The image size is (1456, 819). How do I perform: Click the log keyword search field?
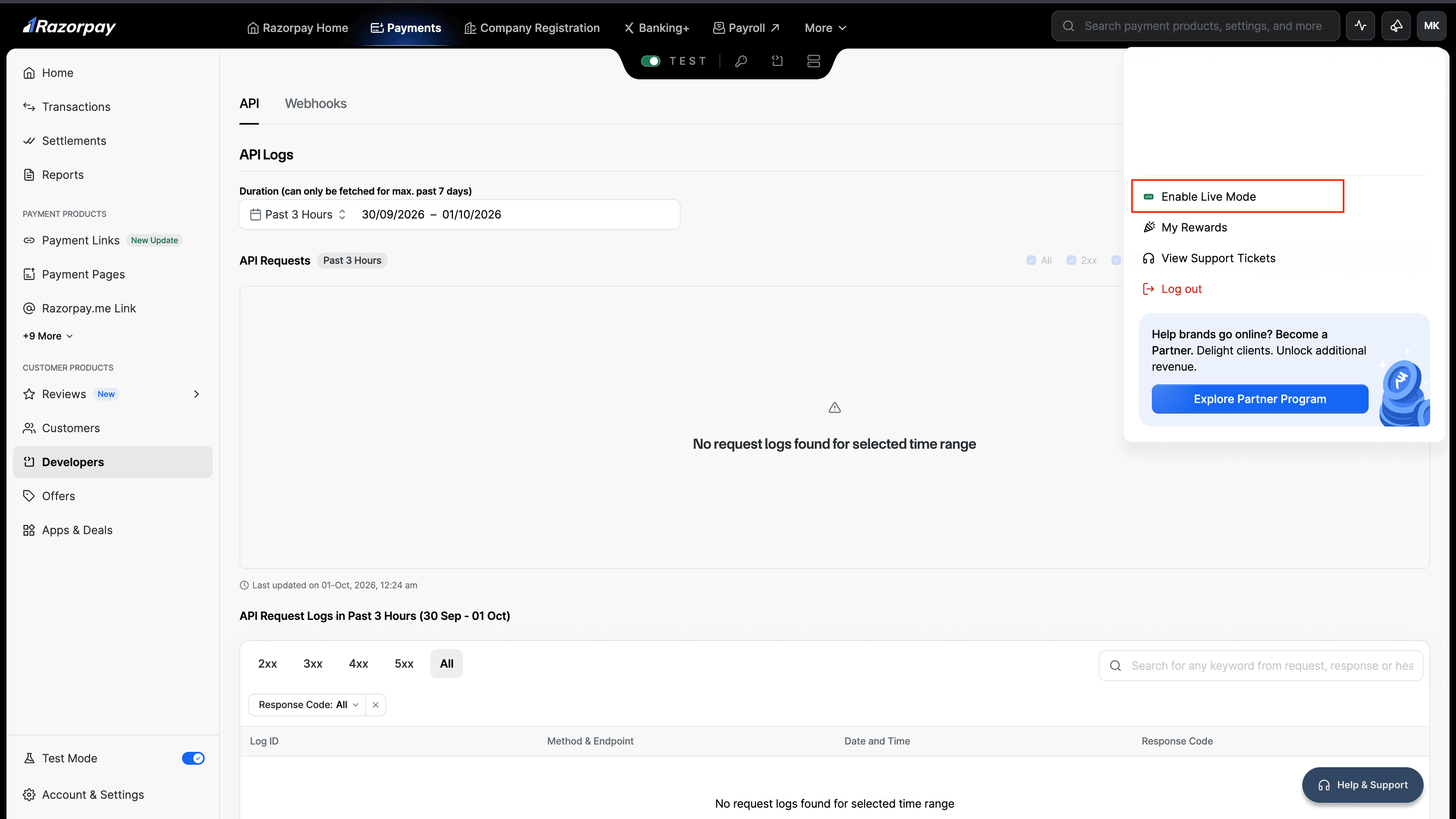point(1260,666)
